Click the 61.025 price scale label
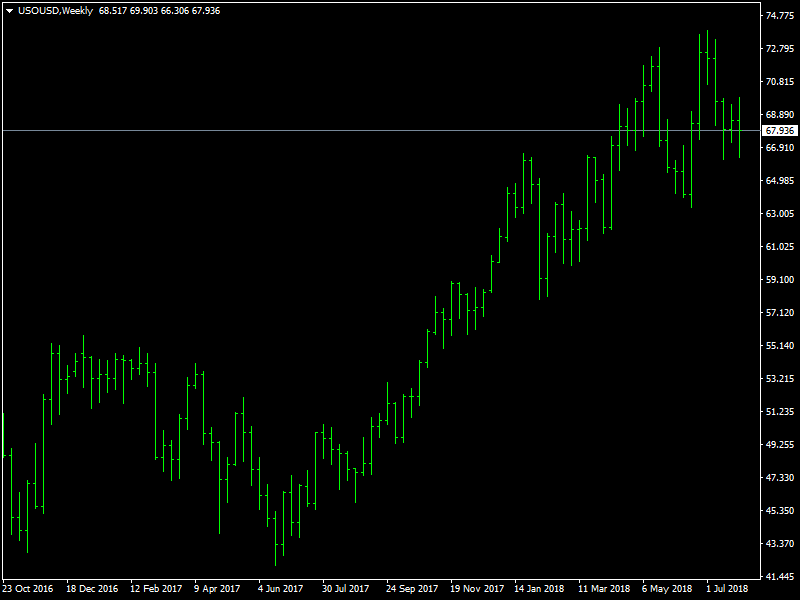Viewport: 800px width, 600px height. (x=780, y=246)
